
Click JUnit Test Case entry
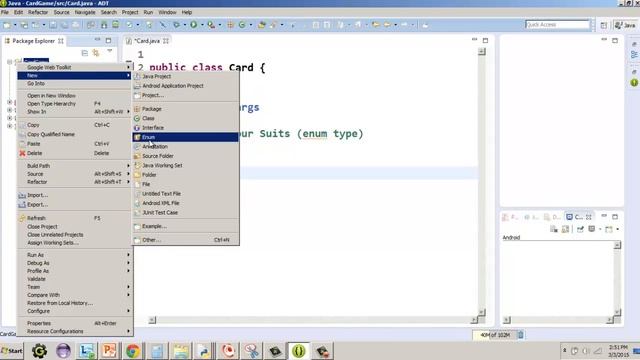[185, 212]
